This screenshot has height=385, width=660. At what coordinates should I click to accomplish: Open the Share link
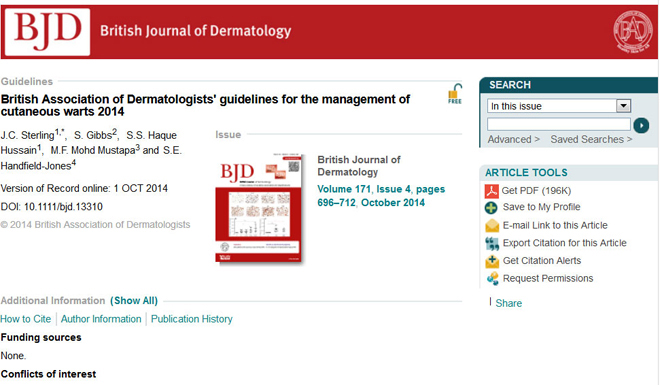508,303
